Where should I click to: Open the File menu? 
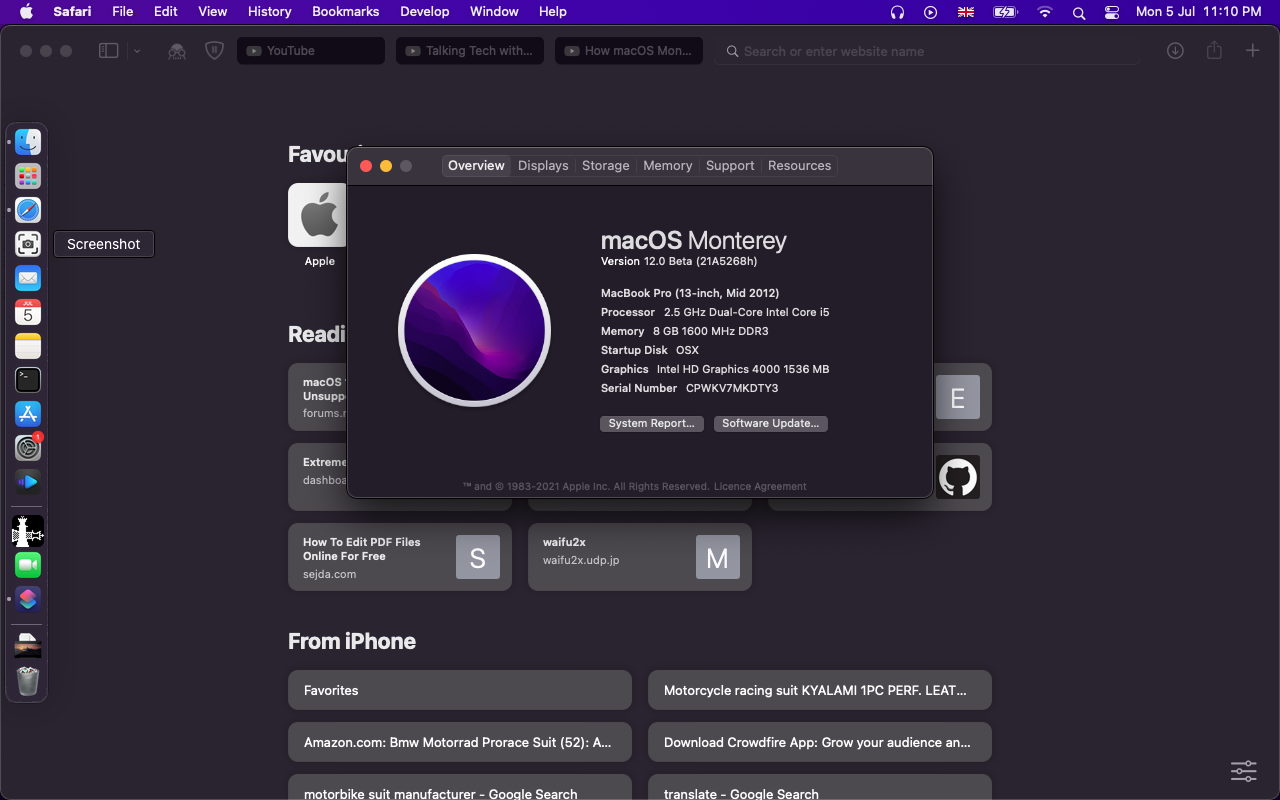pos(123,12)
